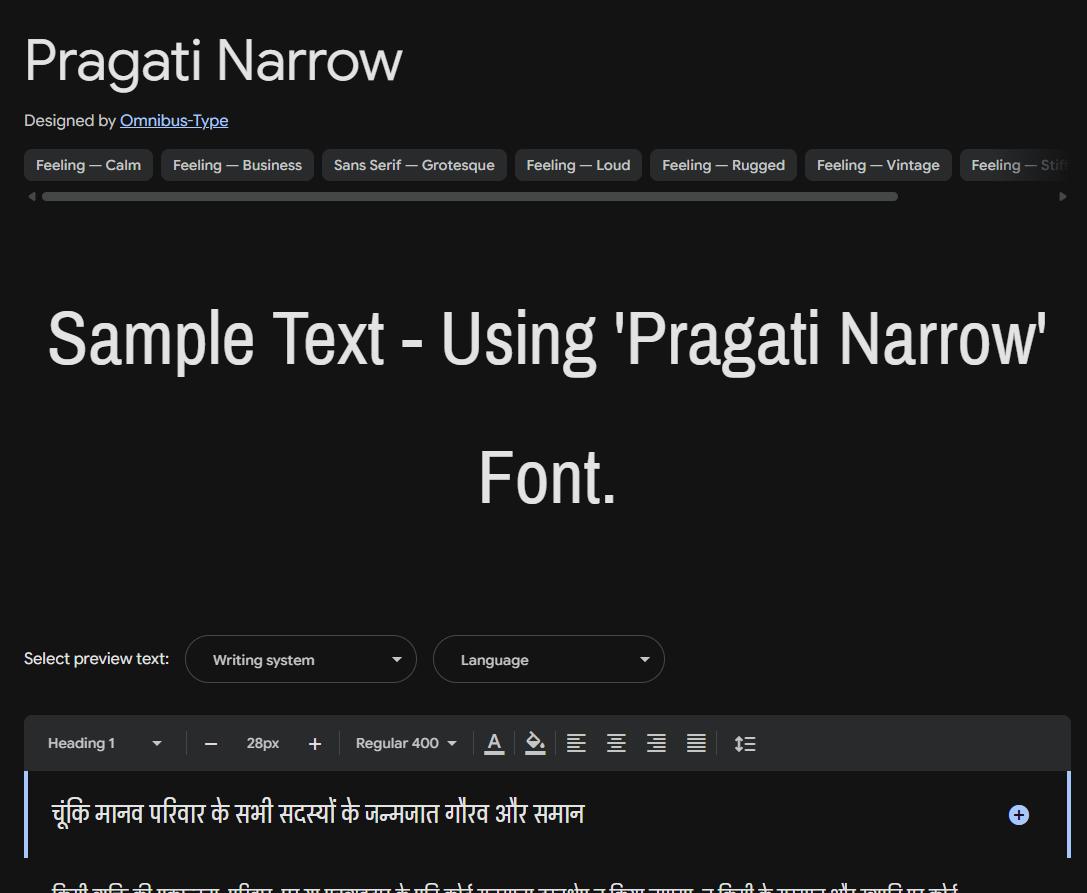1087x893 pixels.
Task: Click the horizontal tag scrollbar thumb
Action: point(470,197)
